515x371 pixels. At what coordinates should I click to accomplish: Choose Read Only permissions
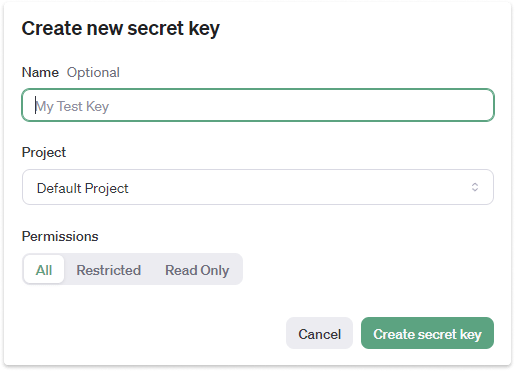(x=197, y=270)
